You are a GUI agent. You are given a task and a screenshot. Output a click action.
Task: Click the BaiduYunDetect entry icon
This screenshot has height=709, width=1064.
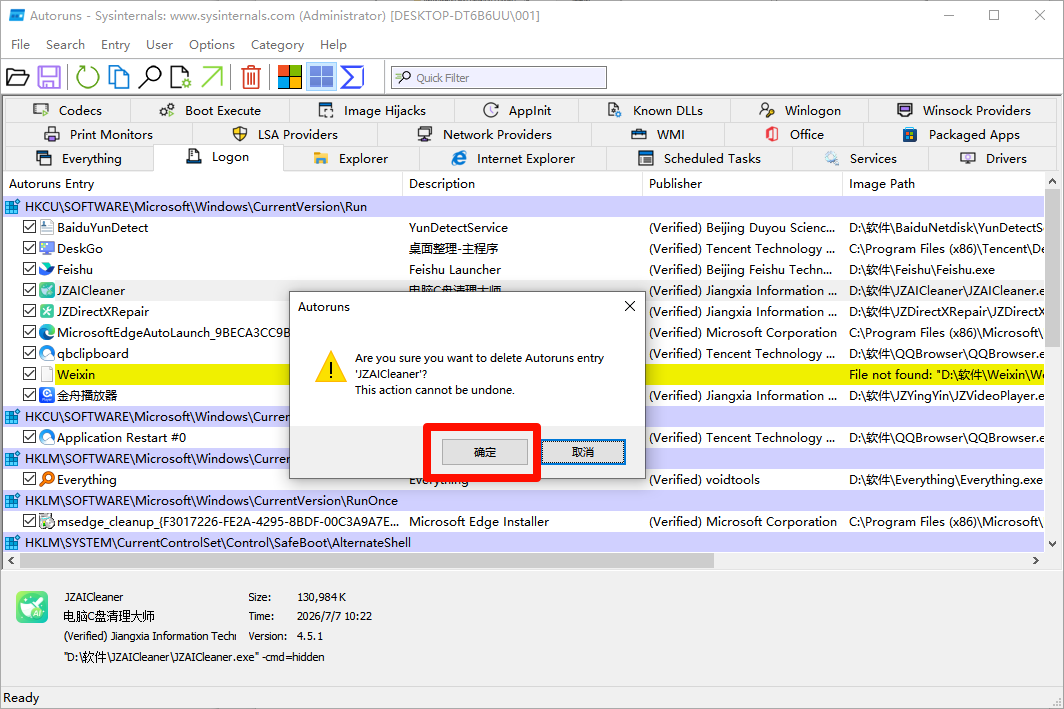[x=47, y=227]
